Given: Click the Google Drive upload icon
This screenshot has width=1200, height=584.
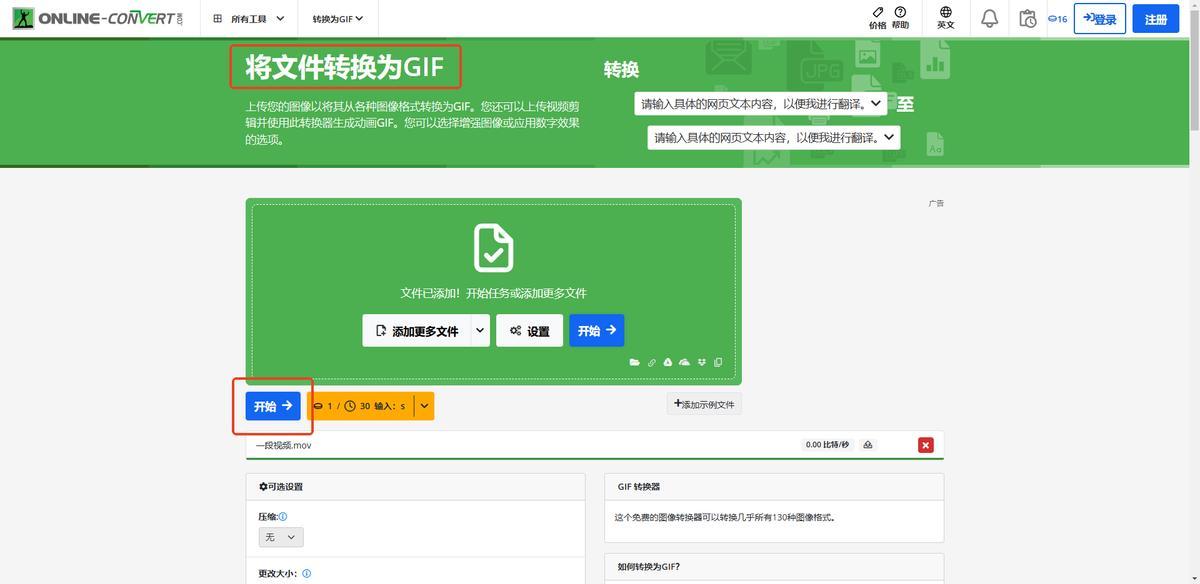Looking at the screenshot, I should 667,362.
